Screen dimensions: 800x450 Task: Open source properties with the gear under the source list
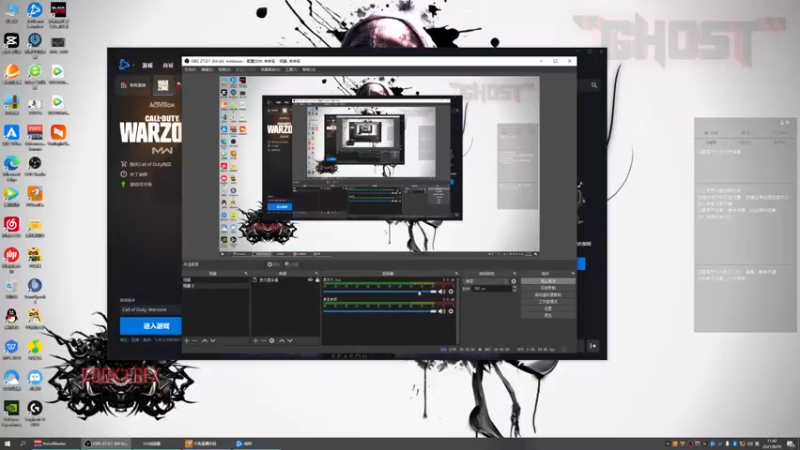pos(272,340)
